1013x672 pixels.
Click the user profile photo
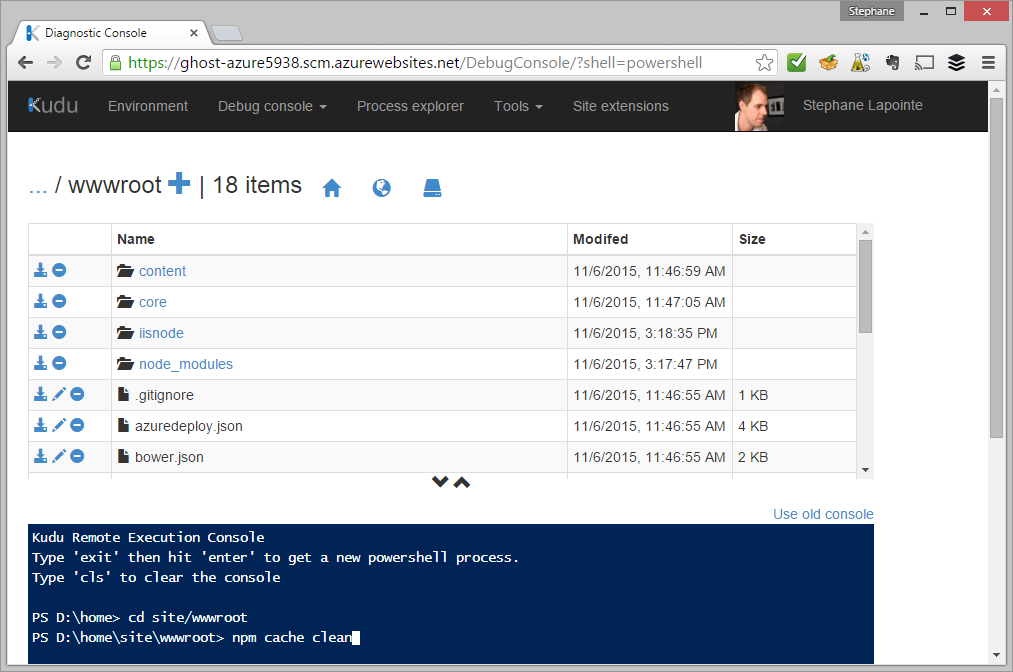point(759,107)
